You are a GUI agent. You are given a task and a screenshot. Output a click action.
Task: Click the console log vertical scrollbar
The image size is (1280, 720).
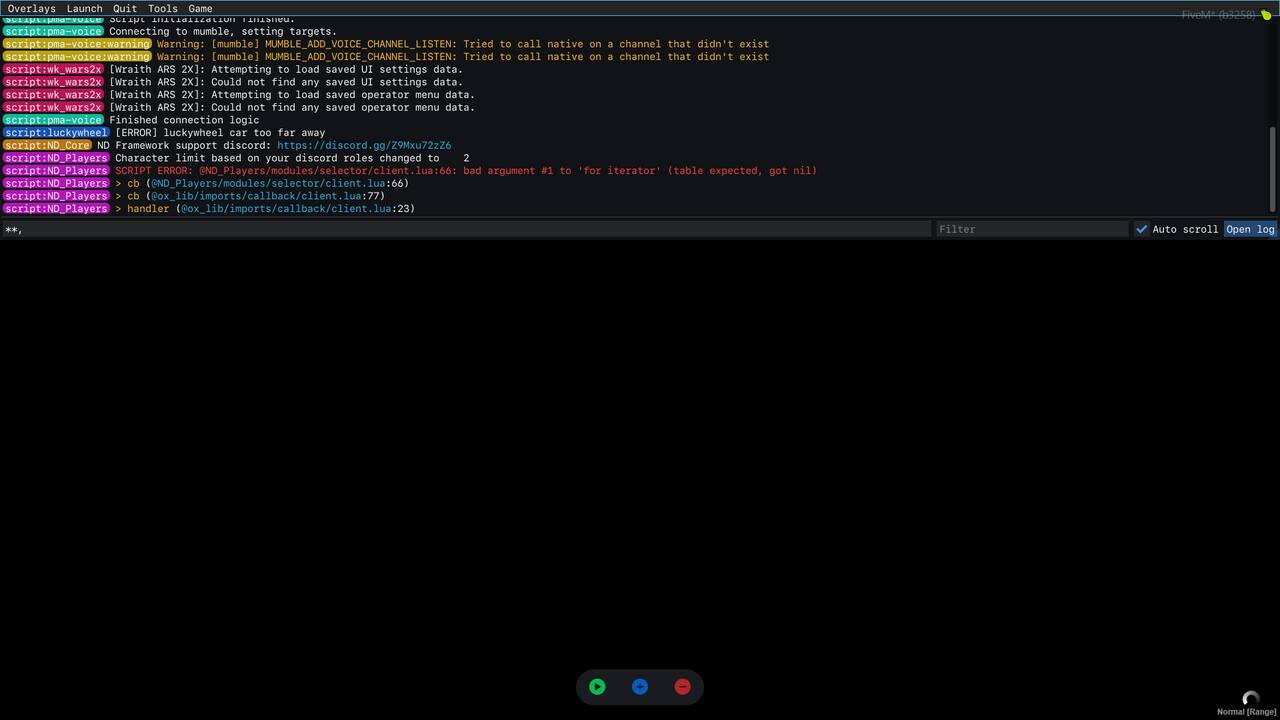(1273, 168)
